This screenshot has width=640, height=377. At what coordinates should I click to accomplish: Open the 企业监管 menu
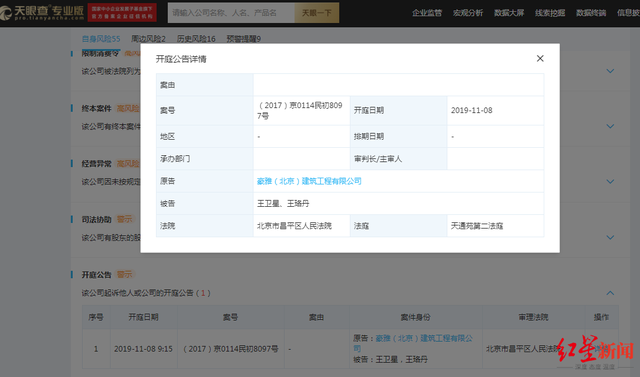(427, 13)
